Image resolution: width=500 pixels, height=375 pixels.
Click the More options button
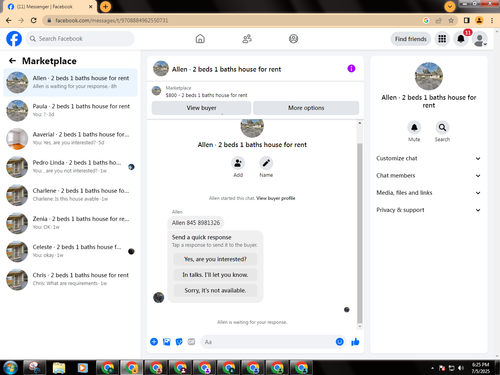point(306,108)
